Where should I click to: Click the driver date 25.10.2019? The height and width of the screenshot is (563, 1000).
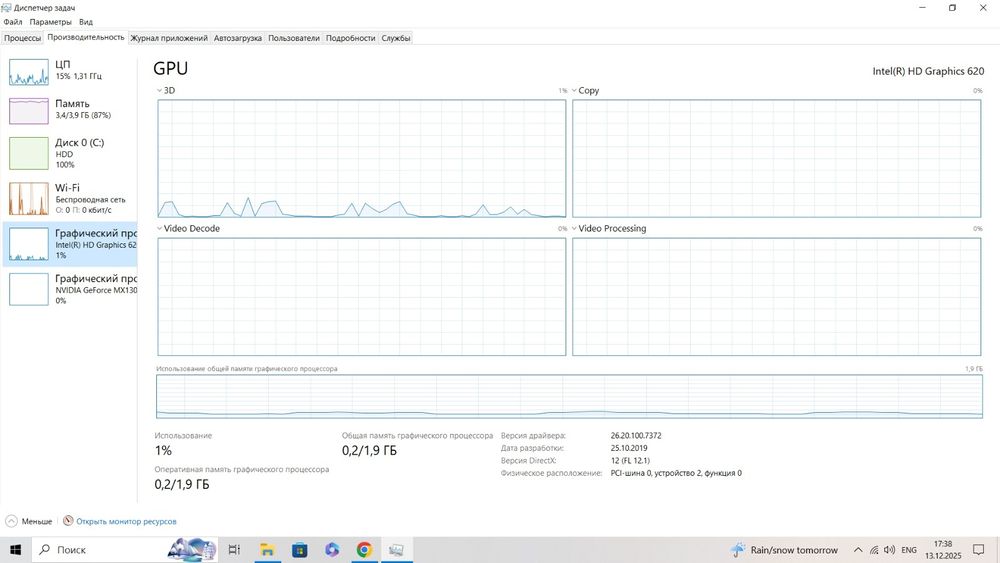tap(629, 448)
